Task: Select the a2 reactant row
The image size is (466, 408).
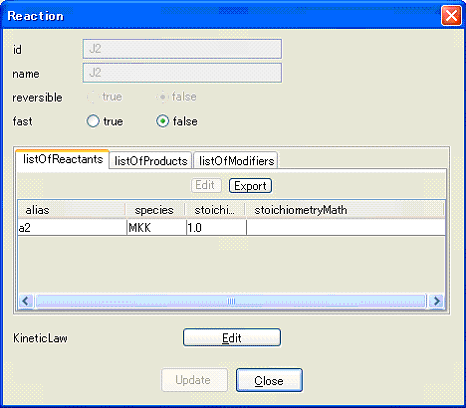Action: tap(231, 228)
